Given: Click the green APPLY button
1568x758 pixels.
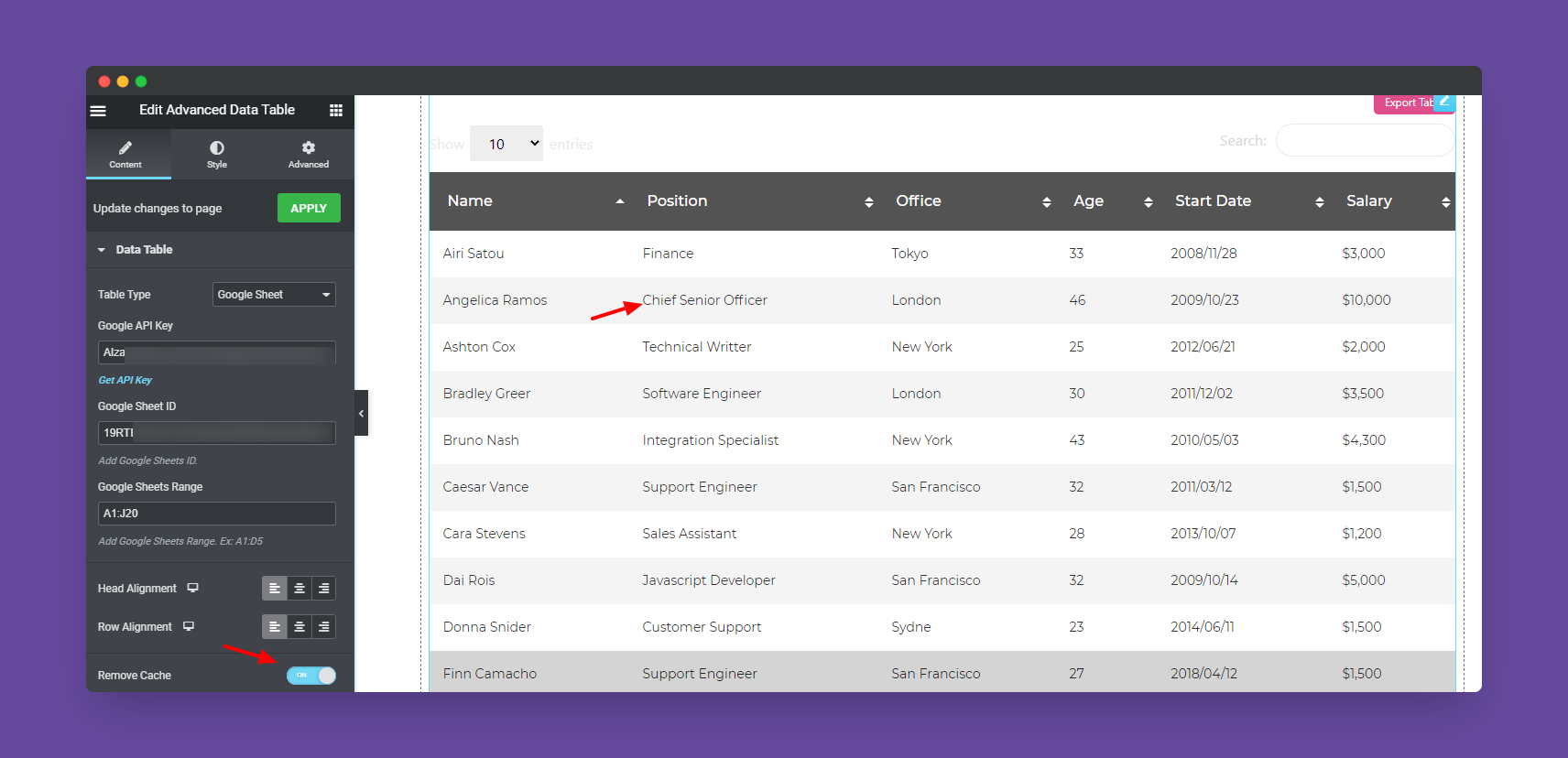Looking at the screenshot, I should click(x=309, y=209).
